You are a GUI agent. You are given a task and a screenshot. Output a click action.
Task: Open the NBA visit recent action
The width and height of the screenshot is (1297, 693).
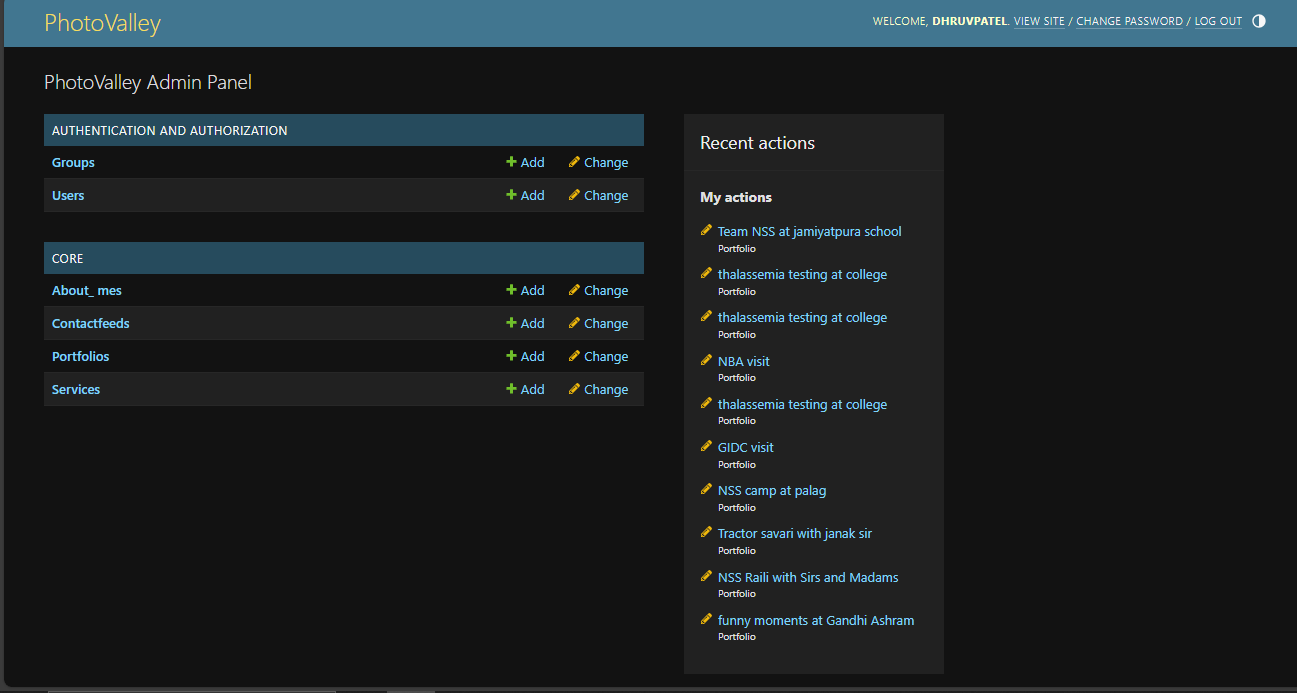[743, 361]
